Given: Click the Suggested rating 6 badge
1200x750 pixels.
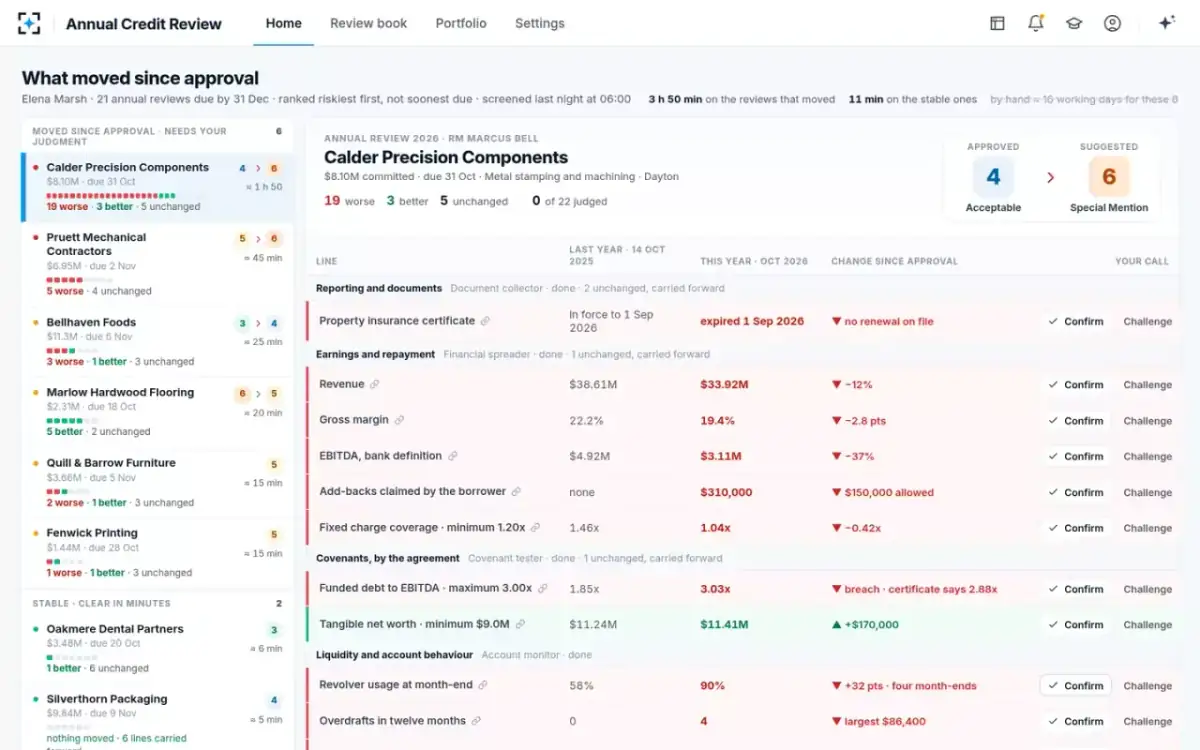Looking at the screenshot, I should tap(1109, 177).
